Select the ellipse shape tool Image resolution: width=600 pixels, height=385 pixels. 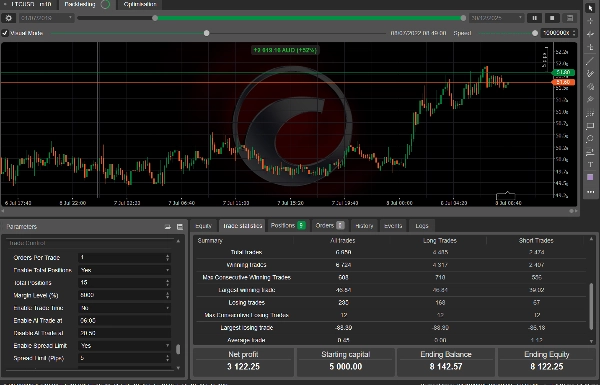(590, 139)
